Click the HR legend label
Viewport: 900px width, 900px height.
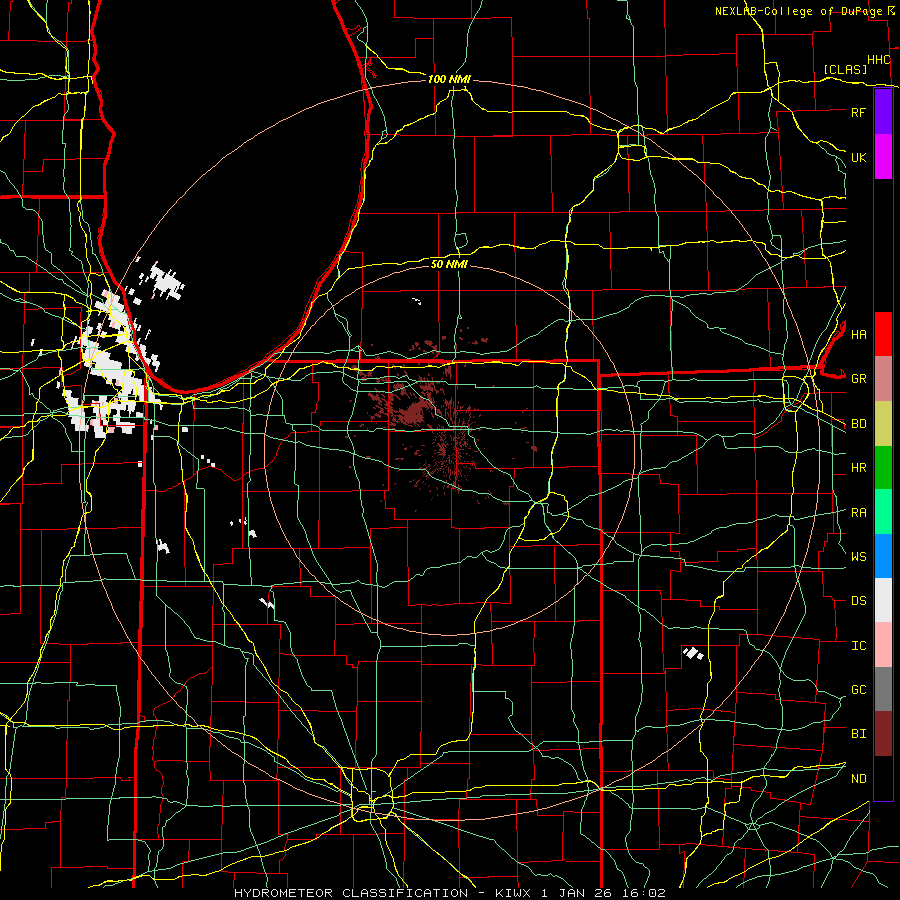[x=858, y=468]
